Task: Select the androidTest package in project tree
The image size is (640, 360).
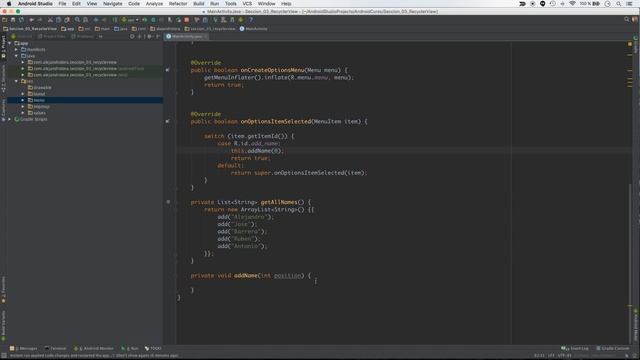Action: click(x=86, y=69)
